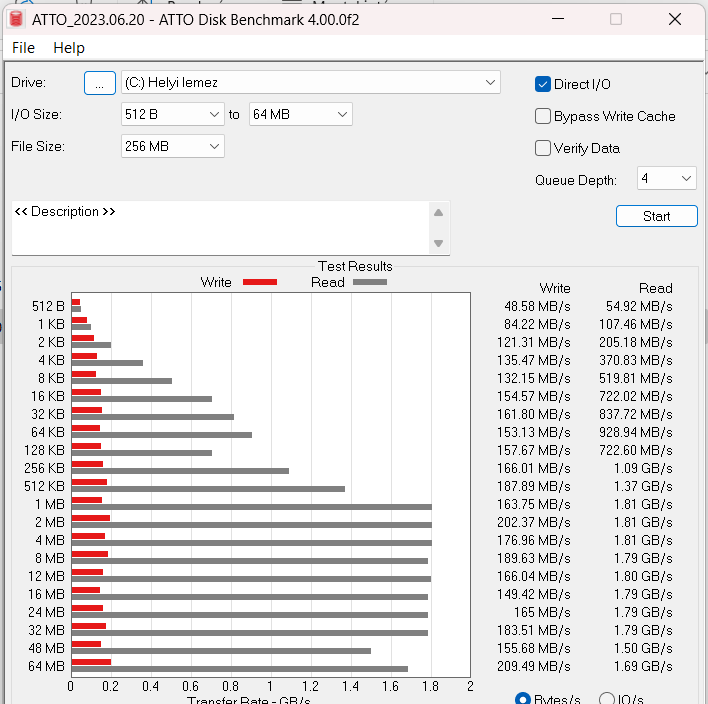Maximize the ATTO Disk Benchmark window
Screen dimensions: 708x704
[x=616, y=19]
